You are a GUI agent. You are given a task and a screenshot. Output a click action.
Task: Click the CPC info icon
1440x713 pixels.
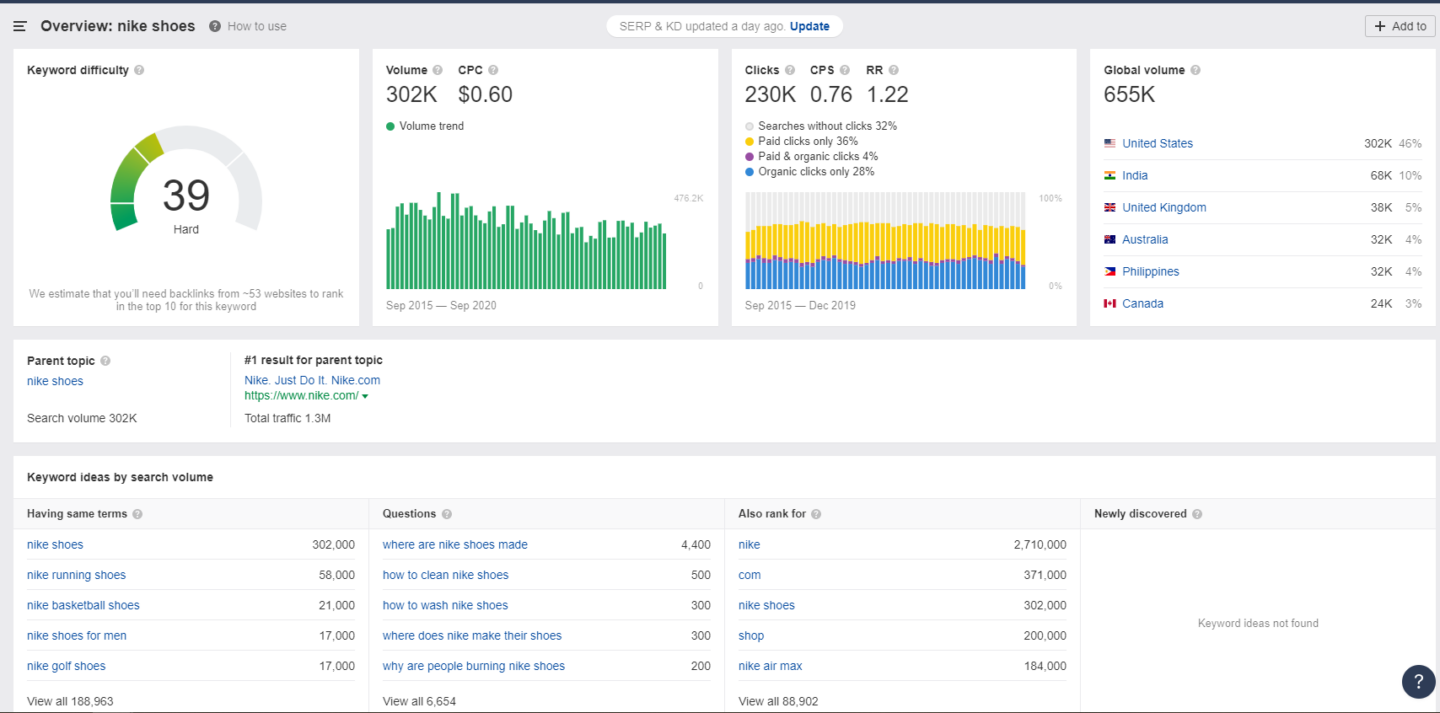493,70
